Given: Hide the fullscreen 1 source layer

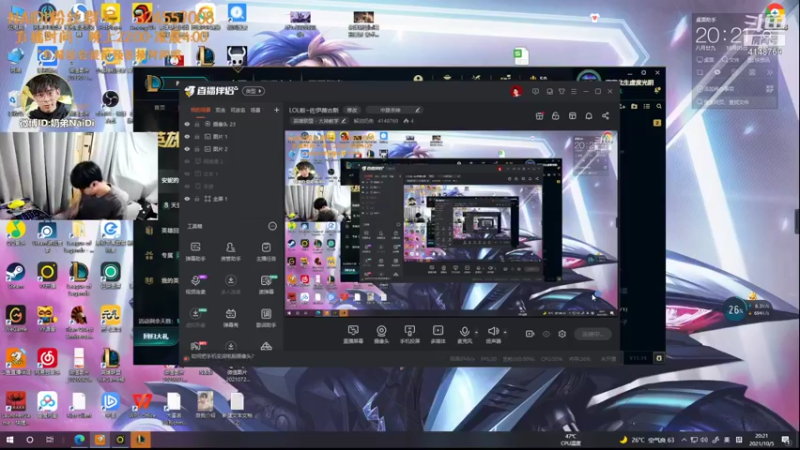Looking at the screenshot, I should [187, 199].
